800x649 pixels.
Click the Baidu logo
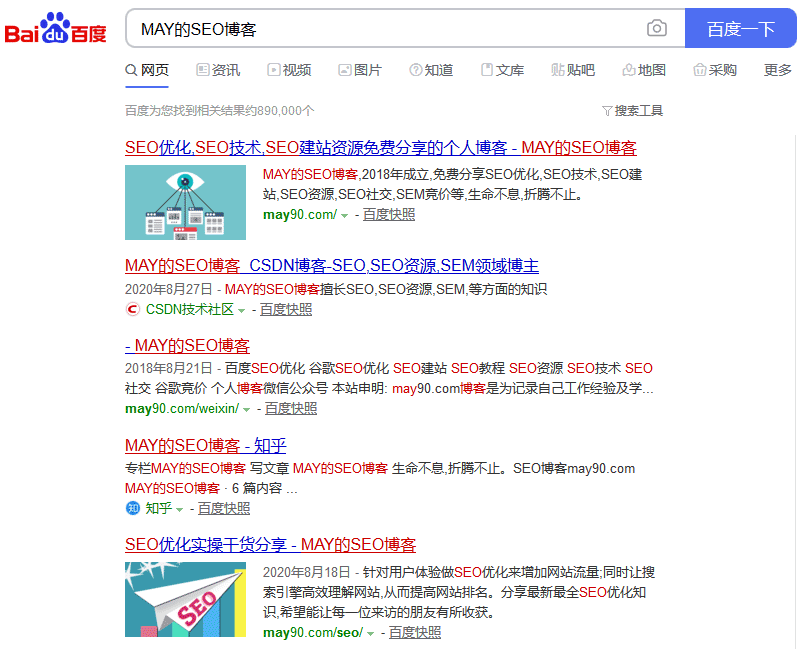(55, 28)
